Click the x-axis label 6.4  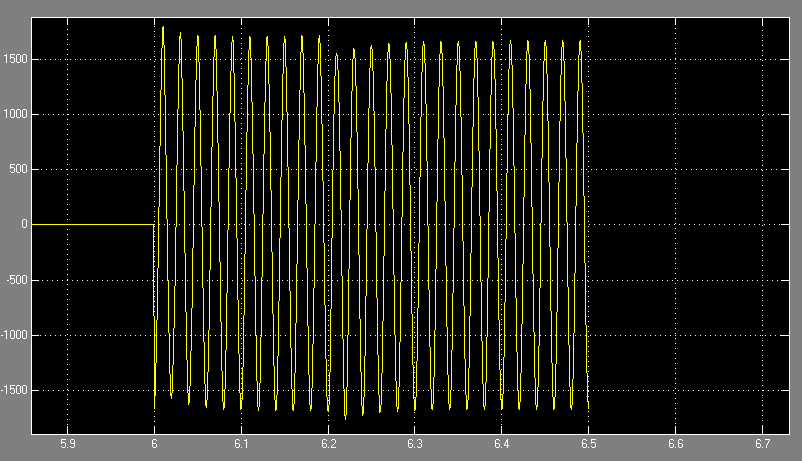[502, 444]
